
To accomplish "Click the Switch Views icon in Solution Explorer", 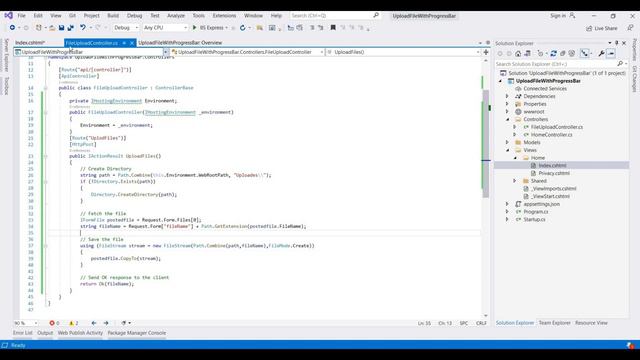I will [527, 53].
